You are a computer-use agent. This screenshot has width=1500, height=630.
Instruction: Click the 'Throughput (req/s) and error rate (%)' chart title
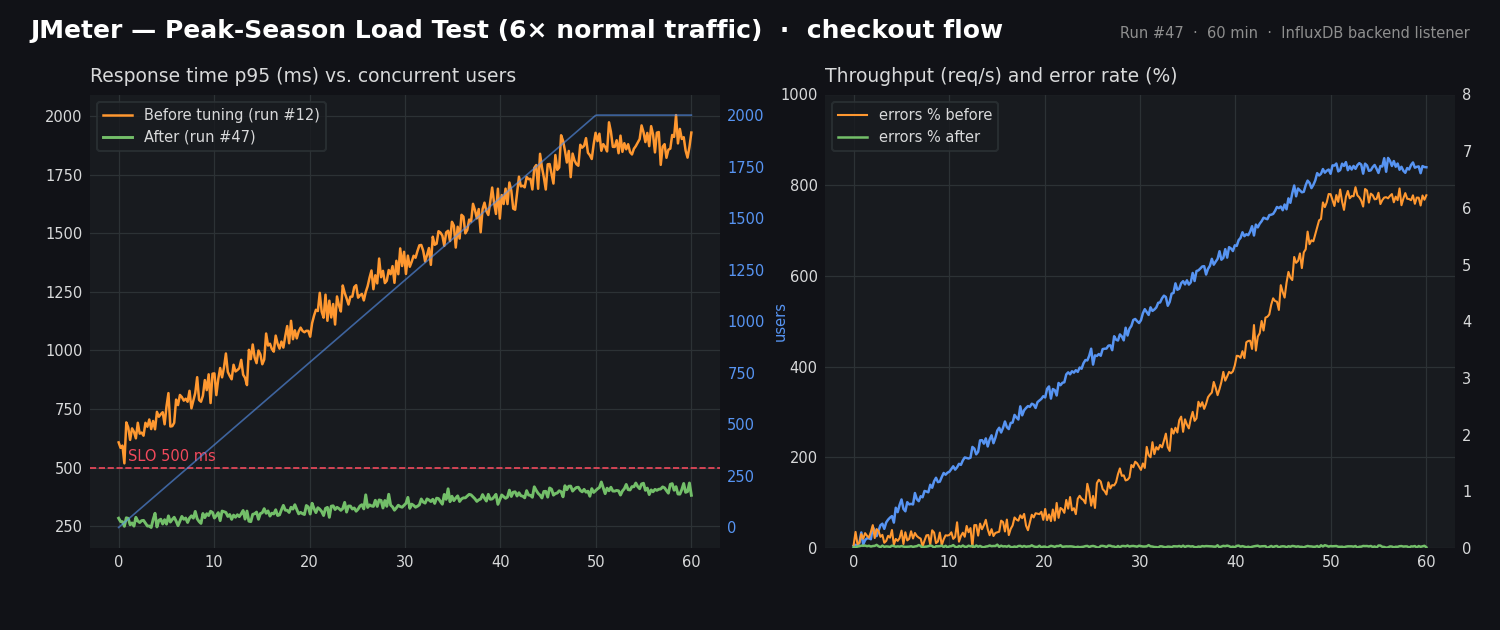coord(1001,76)
